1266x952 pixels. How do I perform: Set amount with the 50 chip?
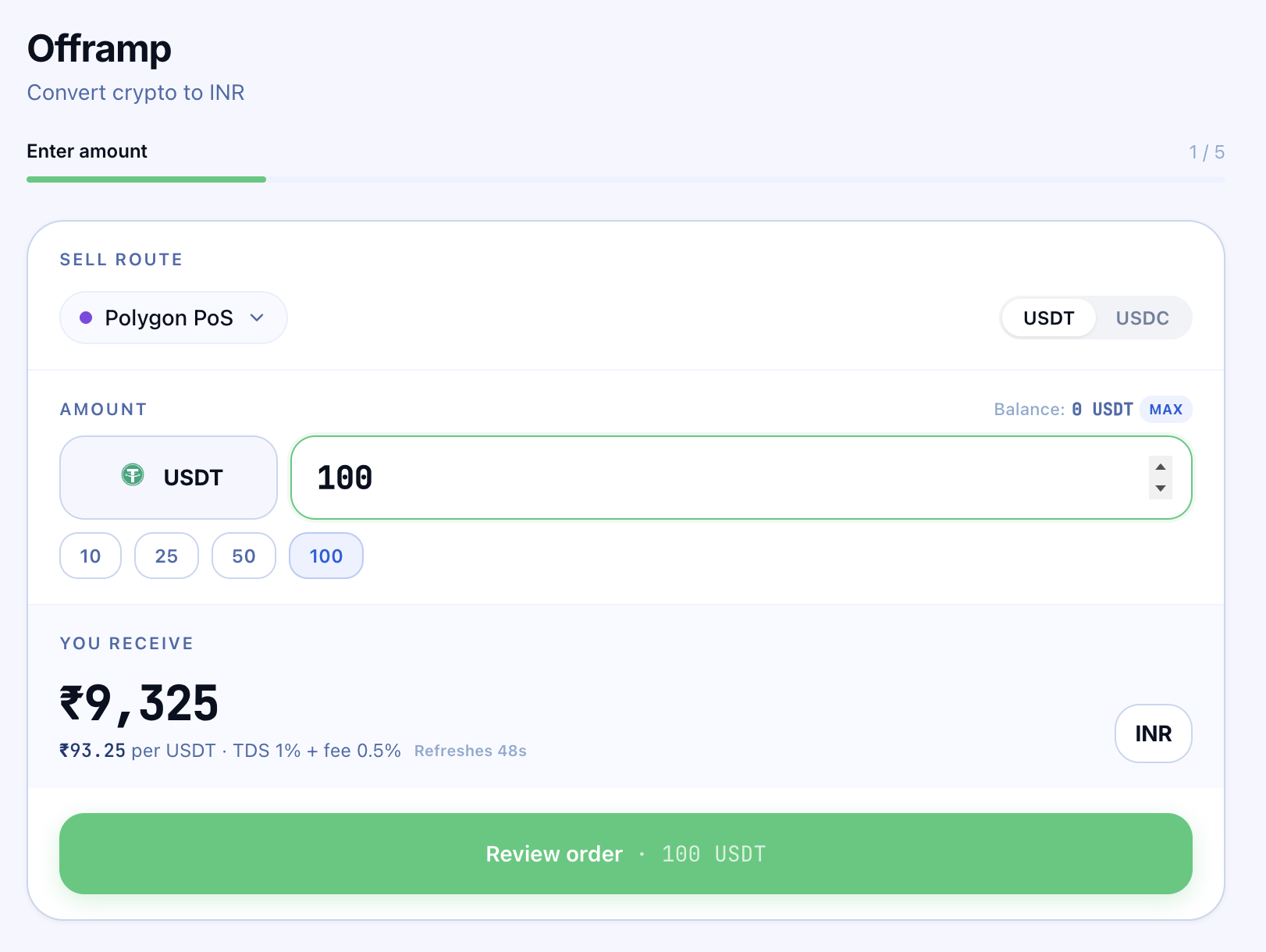[x=244, y=556]
